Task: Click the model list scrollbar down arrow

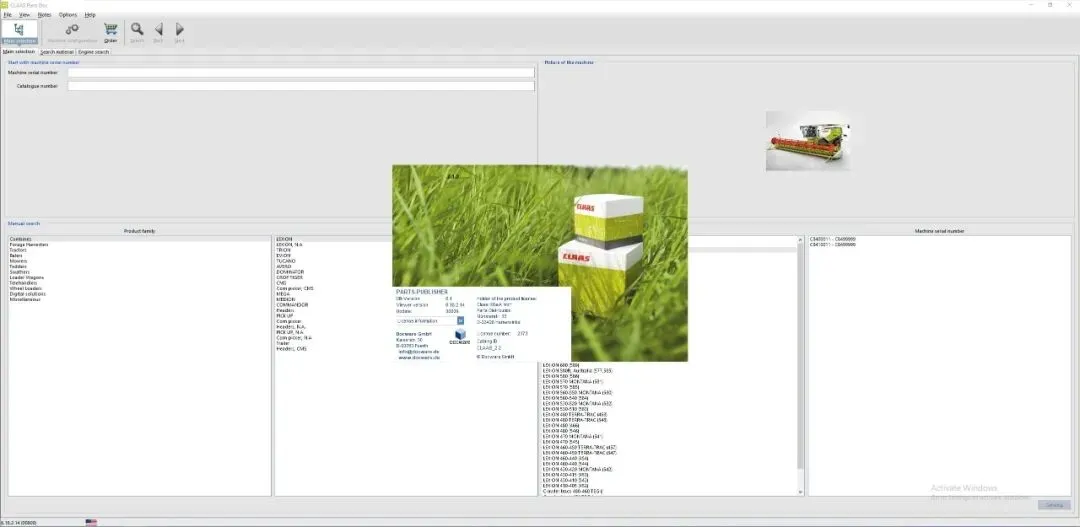Action: (800, 492)
